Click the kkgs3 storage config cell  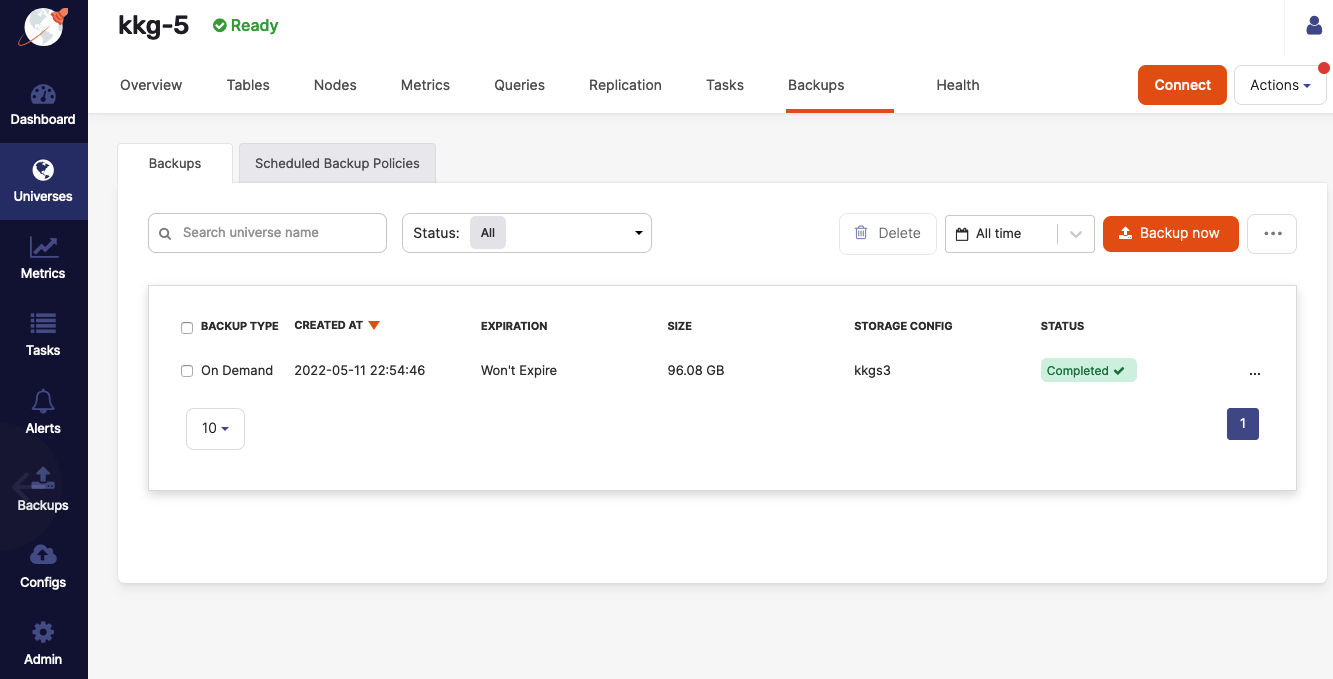872,371
